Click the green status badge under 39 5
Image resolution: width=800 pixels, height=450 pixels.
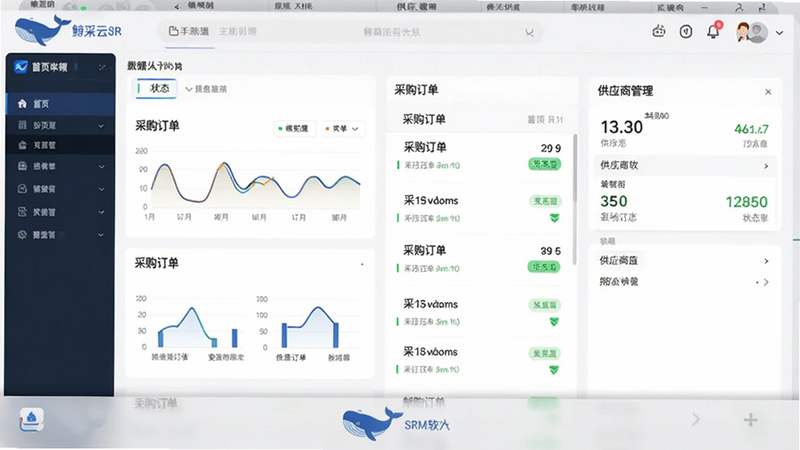[x=544, y=267]
